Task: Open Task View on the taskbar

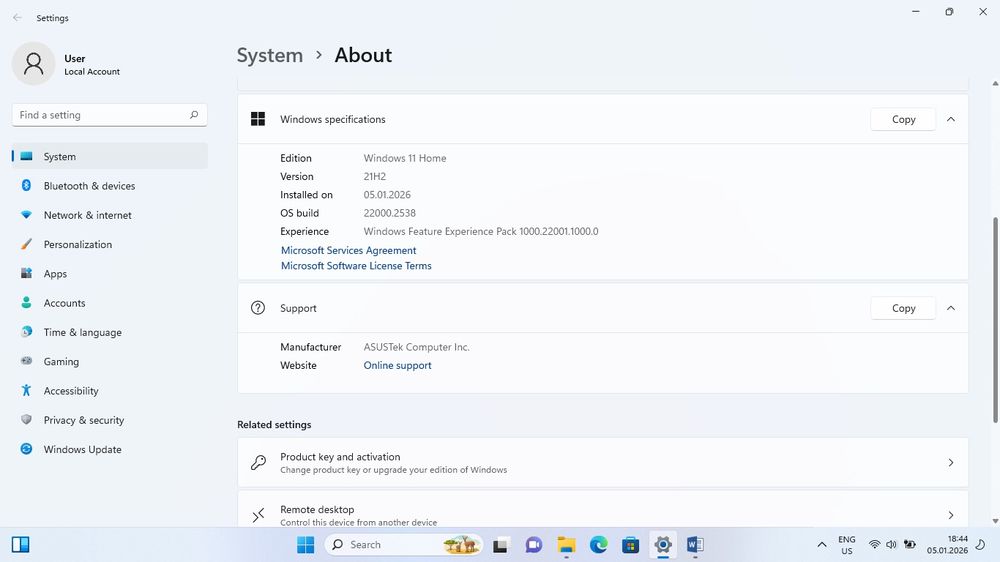Action: [501, 545]
